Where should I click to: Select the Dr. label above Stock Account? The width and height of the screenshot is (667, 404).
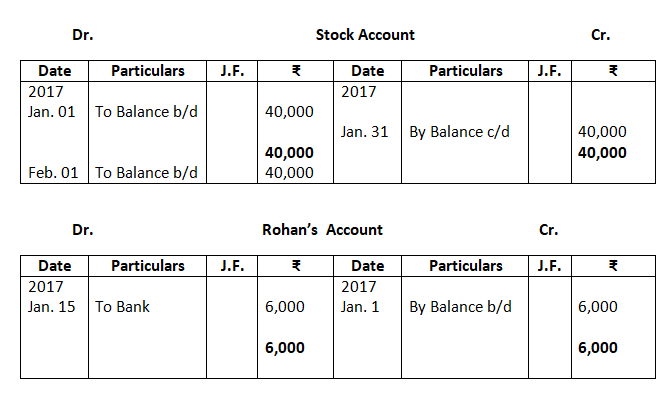(83, 35)
